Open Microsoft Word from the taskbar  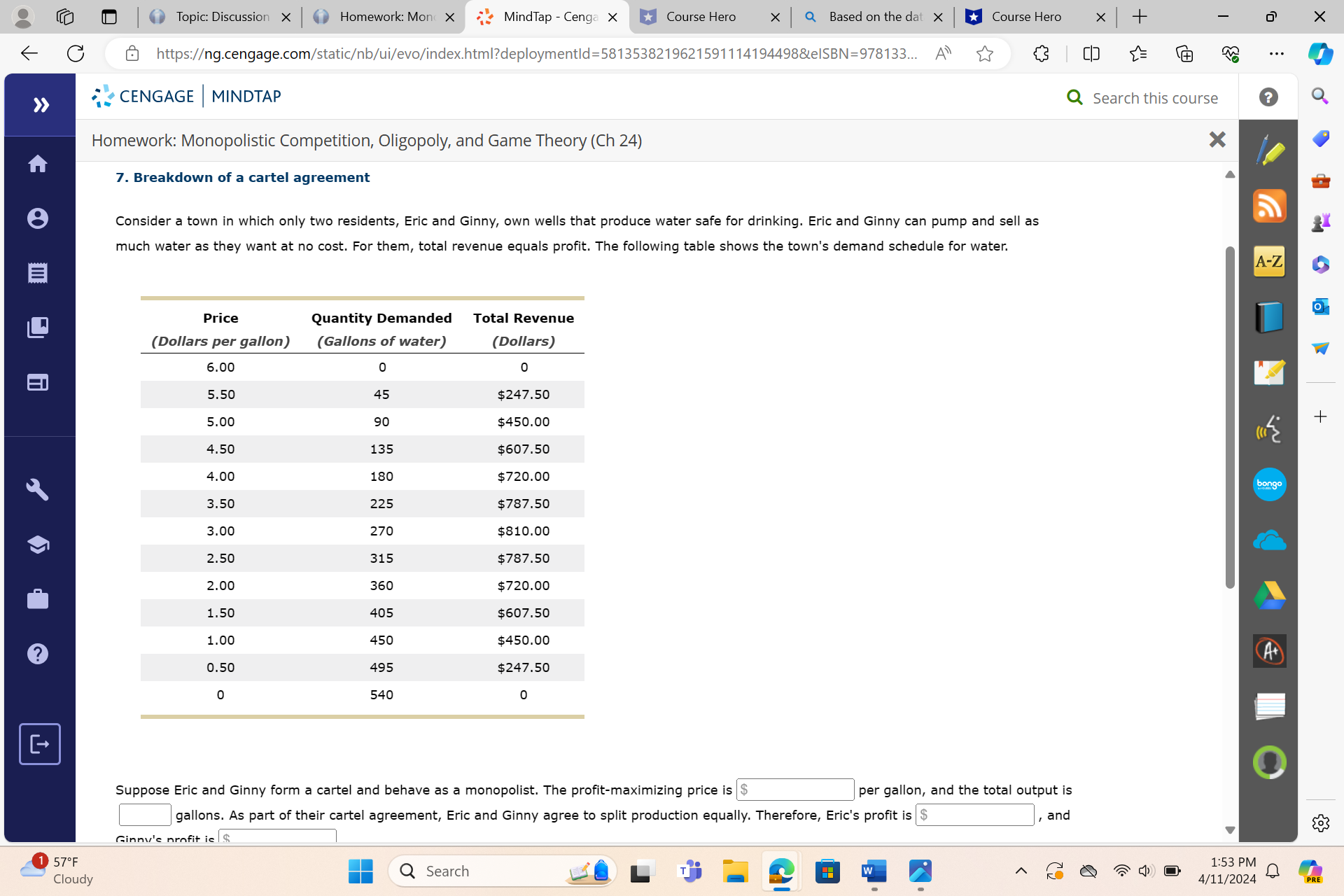click(873, 871)
